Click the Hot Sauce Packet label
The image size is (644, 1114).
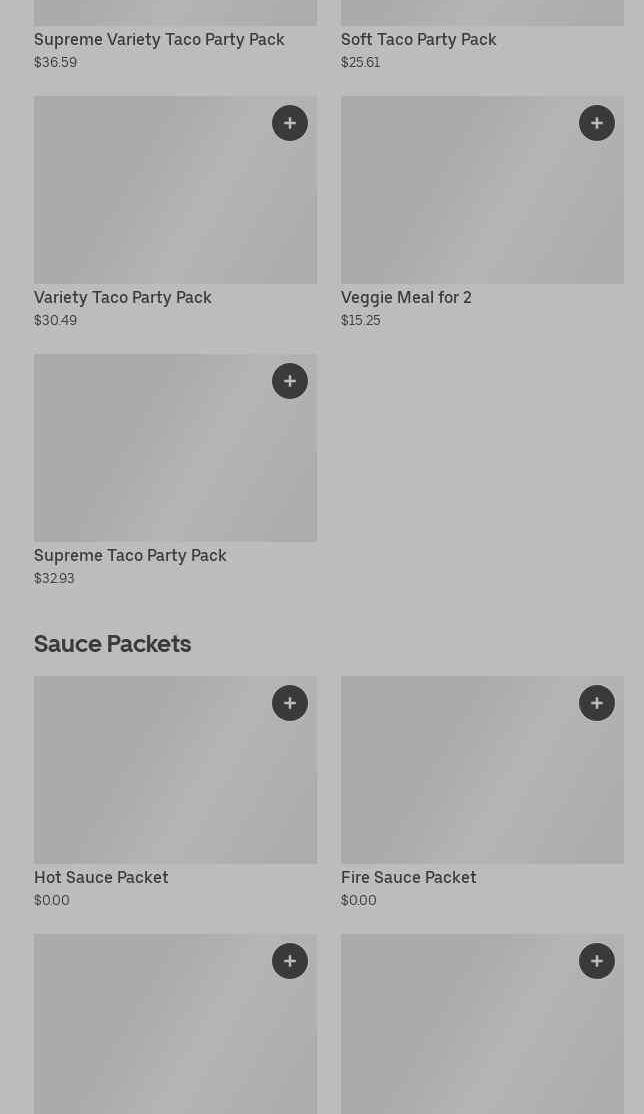[x=101, y=878]
